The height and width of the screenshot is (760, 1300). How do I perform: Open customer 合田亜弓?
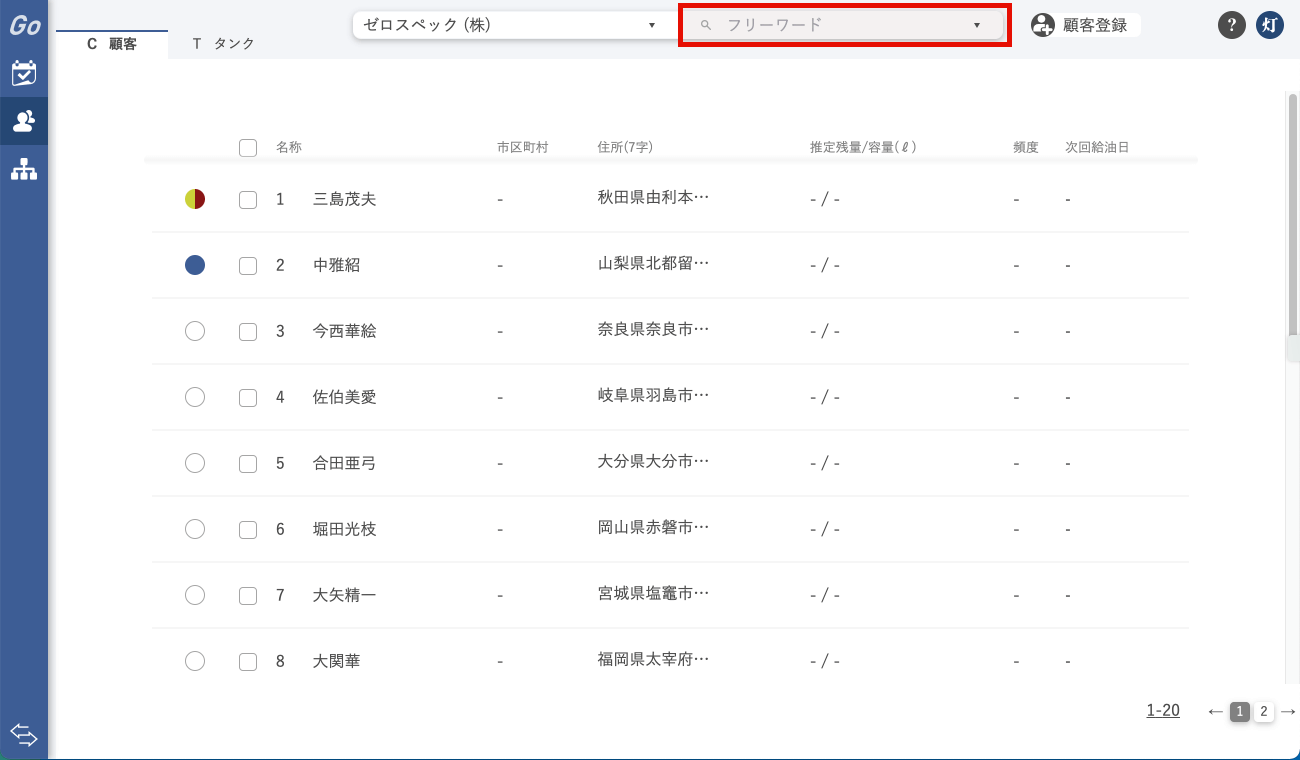[345, 463]
